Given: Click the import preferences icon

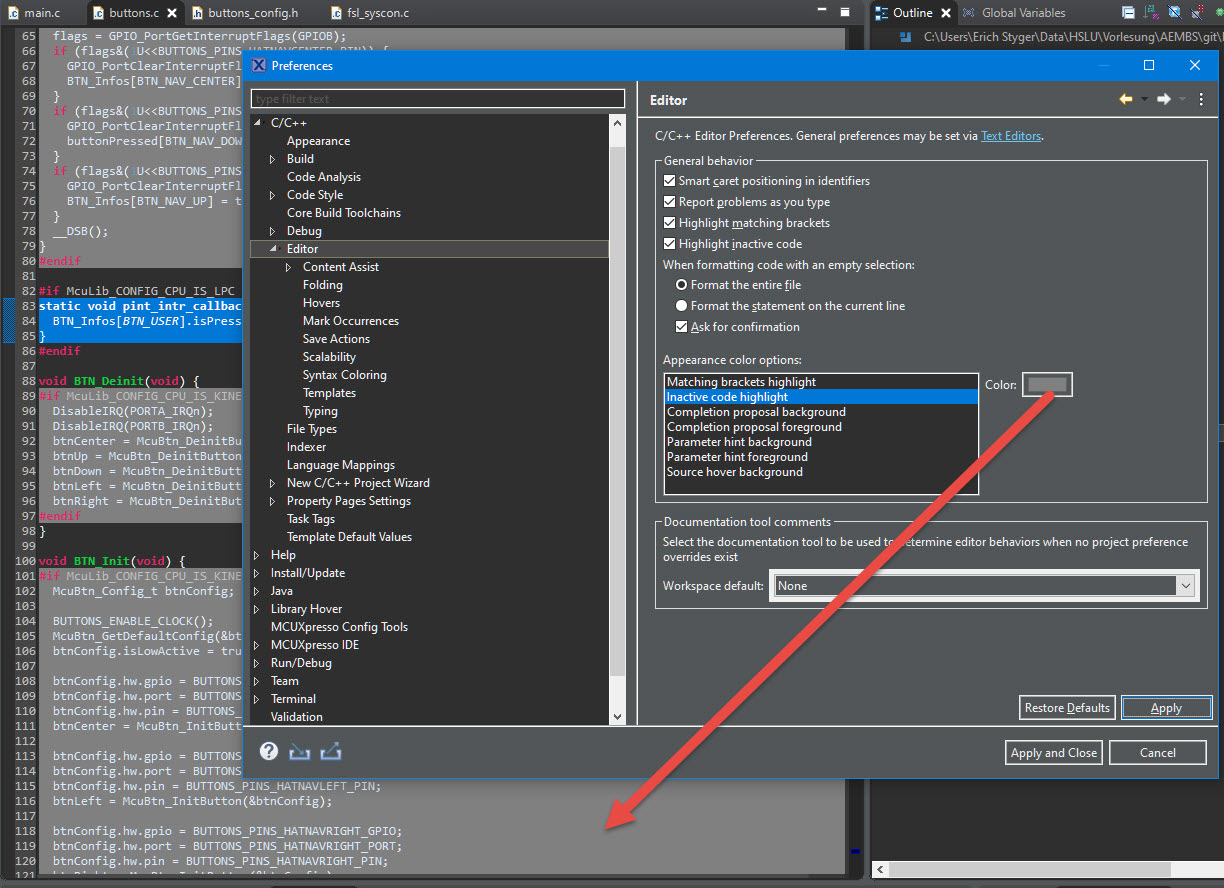Looking at the screenshot, I should (x=299, y=751).
